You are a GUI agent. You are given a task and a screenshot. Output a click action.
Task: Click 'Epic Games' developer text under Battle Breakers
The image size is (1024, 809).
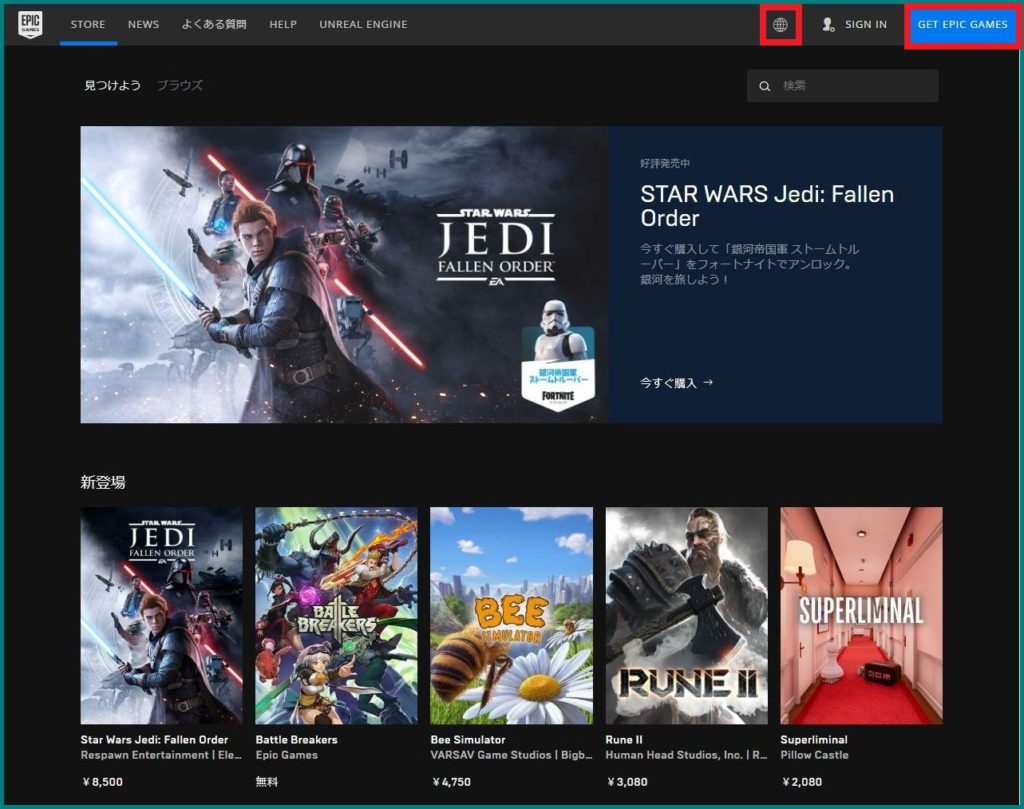tap(287, 755)
